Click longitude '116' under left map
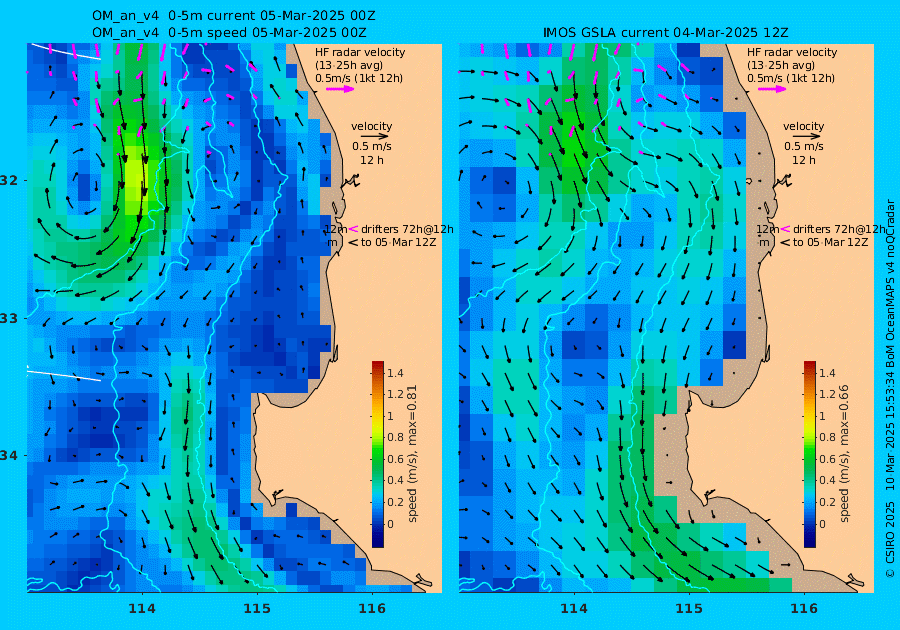 pos(372,609)
